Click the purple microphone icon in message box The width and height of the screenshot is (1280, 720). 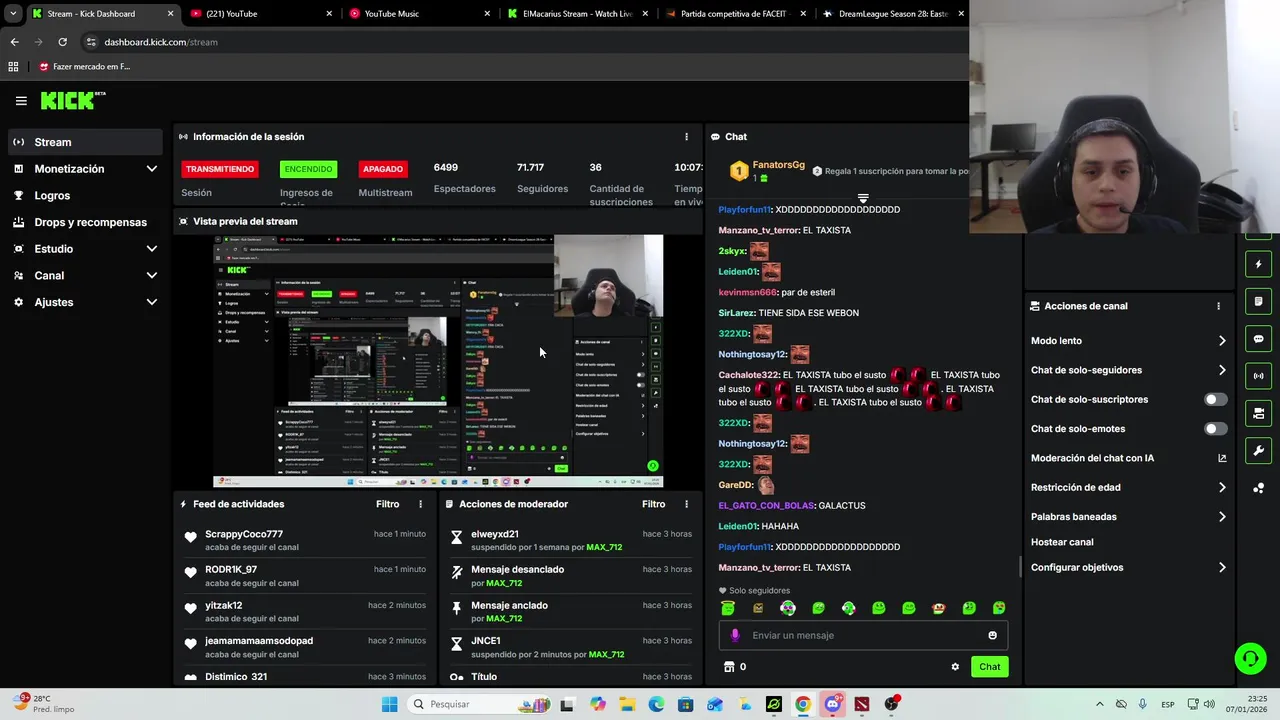click(735, 635)
